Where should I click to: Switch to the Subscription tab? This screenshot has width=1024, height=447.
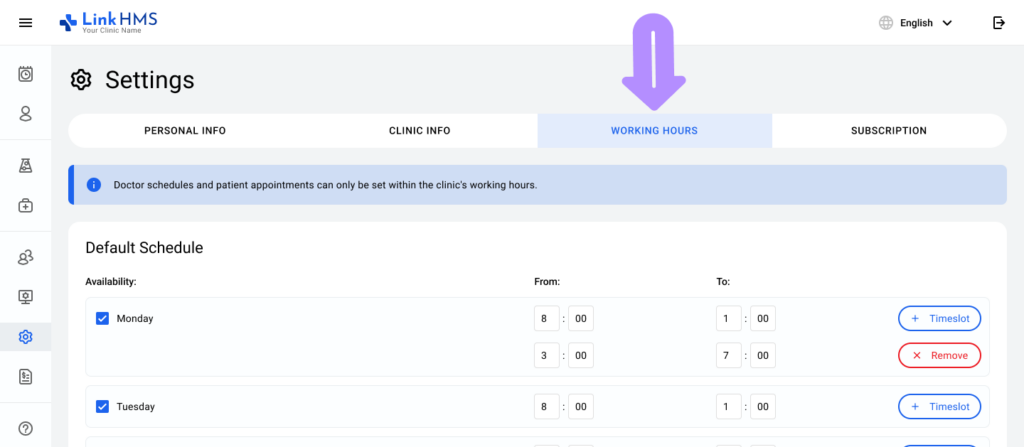coord(889,131)
